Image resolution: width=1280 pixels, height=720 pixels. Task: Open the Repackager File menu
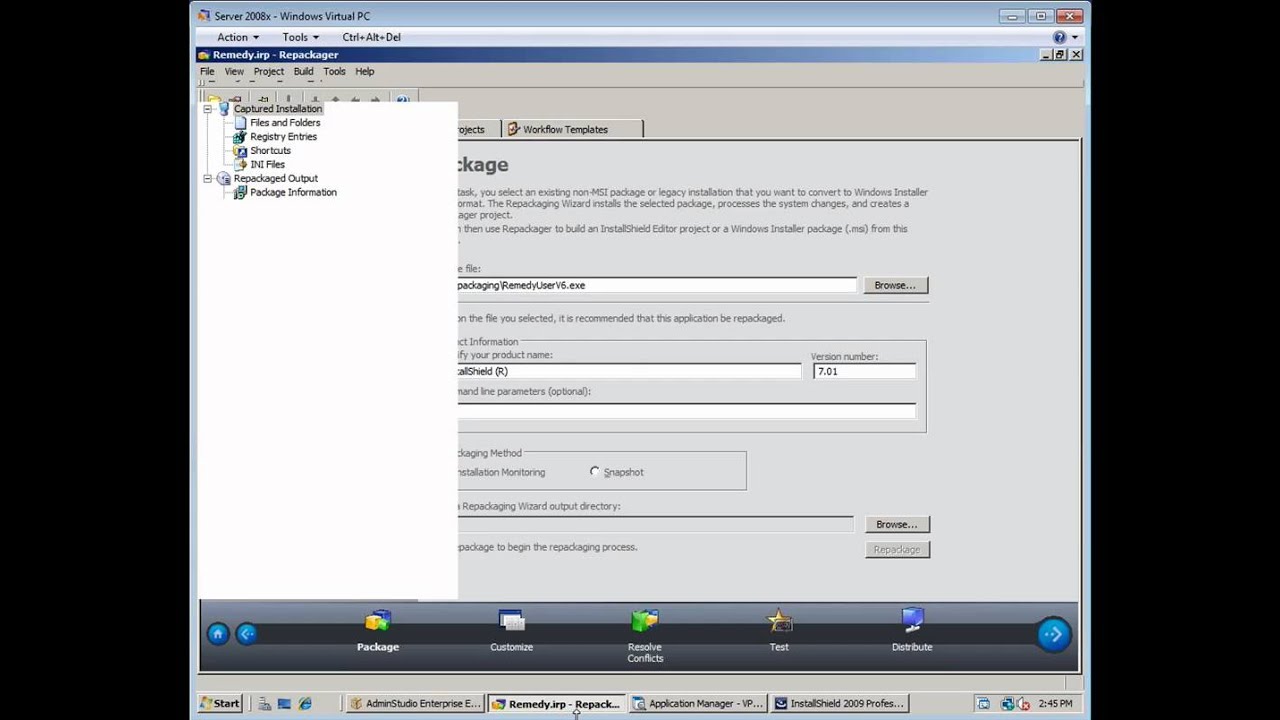207,72
